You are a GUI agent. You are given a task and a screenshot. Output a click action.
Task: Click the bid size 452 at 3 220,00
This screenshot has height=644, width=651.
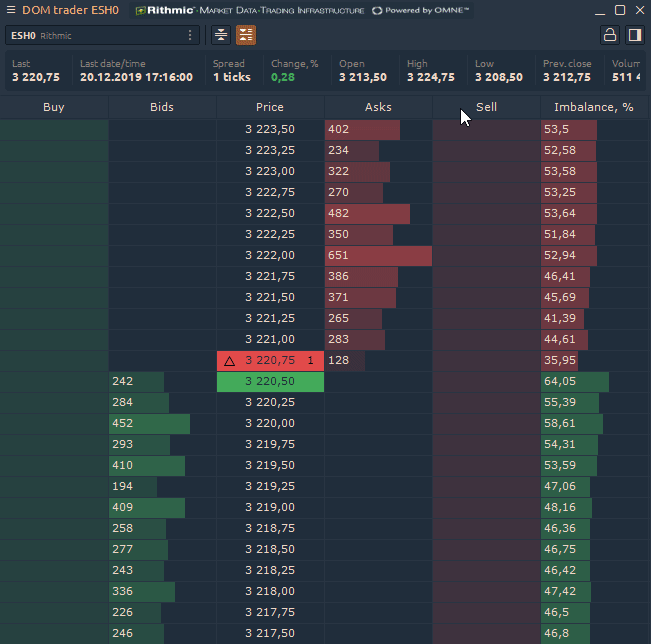click(162, 424)
